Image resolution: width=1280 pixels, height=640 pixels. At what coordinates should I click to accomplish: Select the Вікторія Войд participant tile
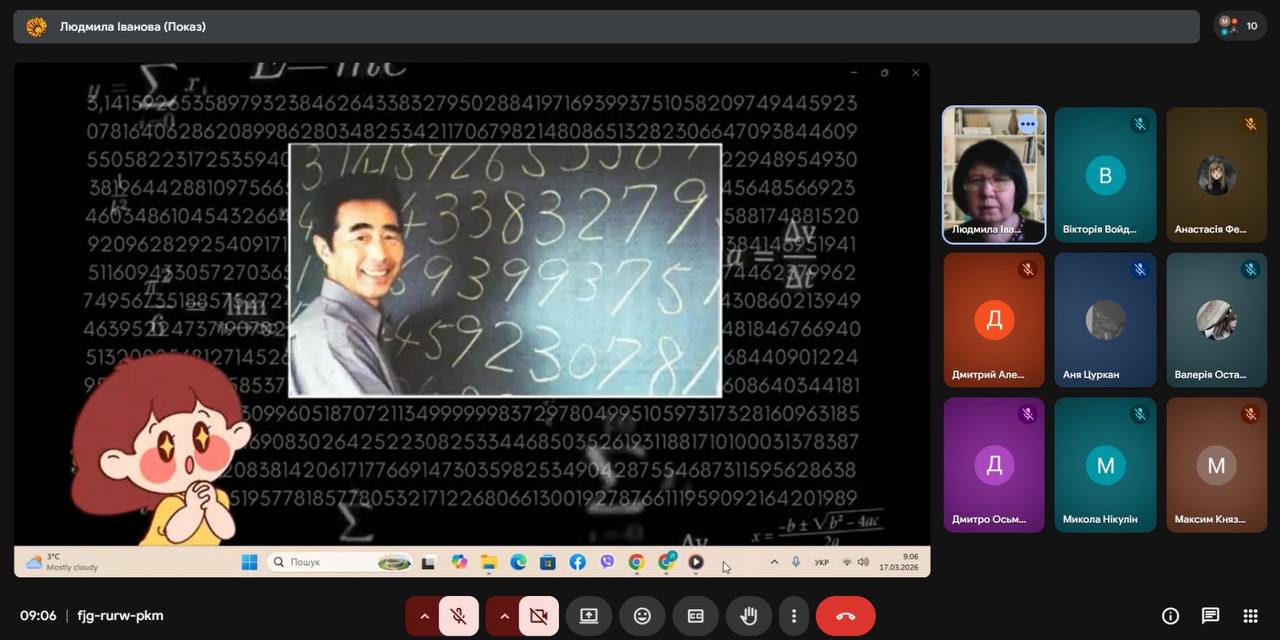click(x=1105, y=175)
